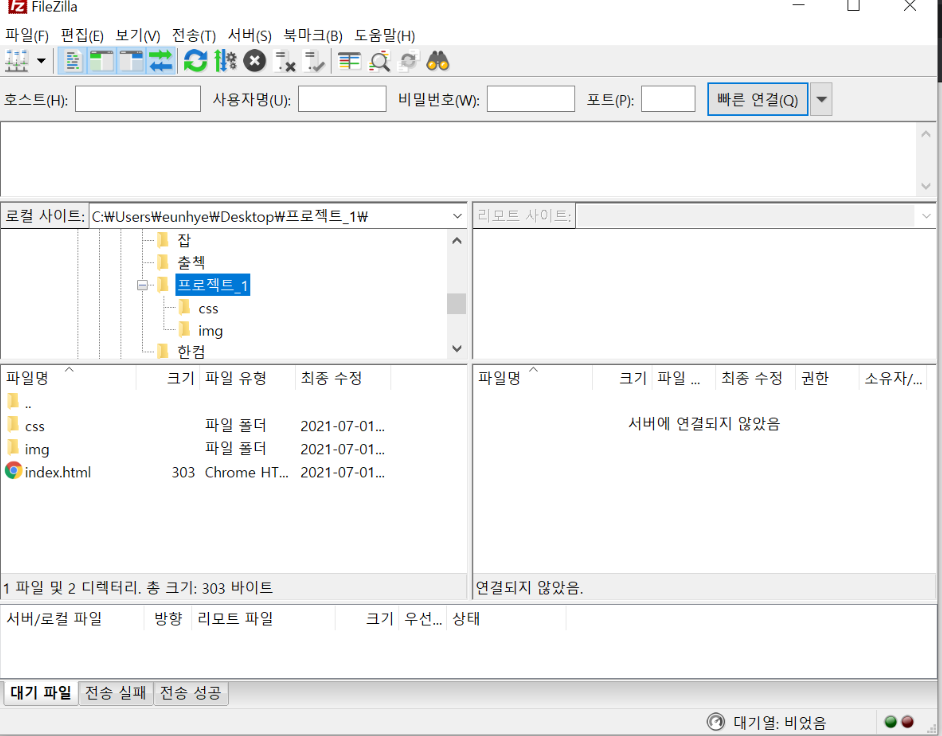Image resolution: width=942 pixels, height=736 pixels.
Task: Switch to 대기 파일 tab
Action: pos(41,693)
